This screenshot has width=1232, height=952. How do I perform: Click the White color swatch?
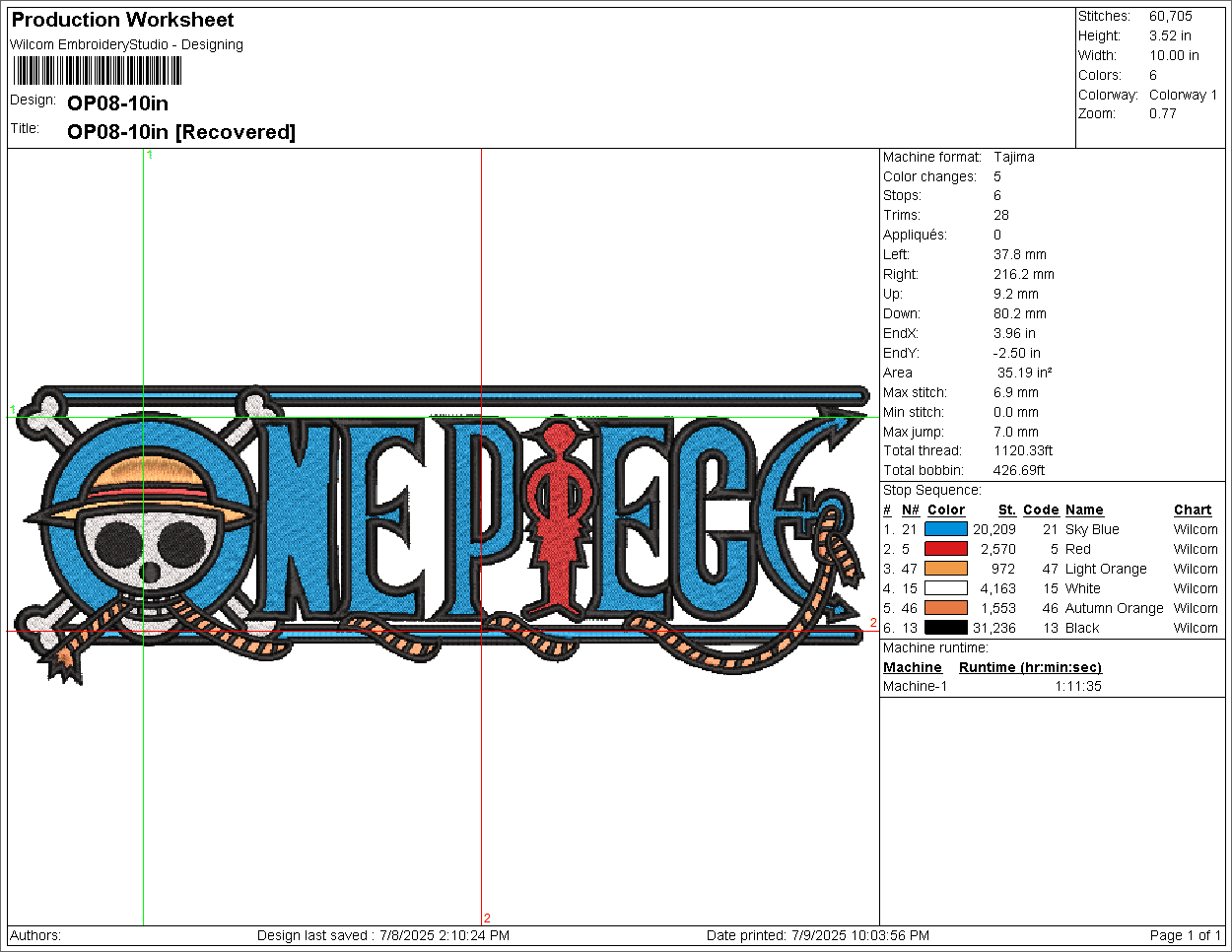946,588
